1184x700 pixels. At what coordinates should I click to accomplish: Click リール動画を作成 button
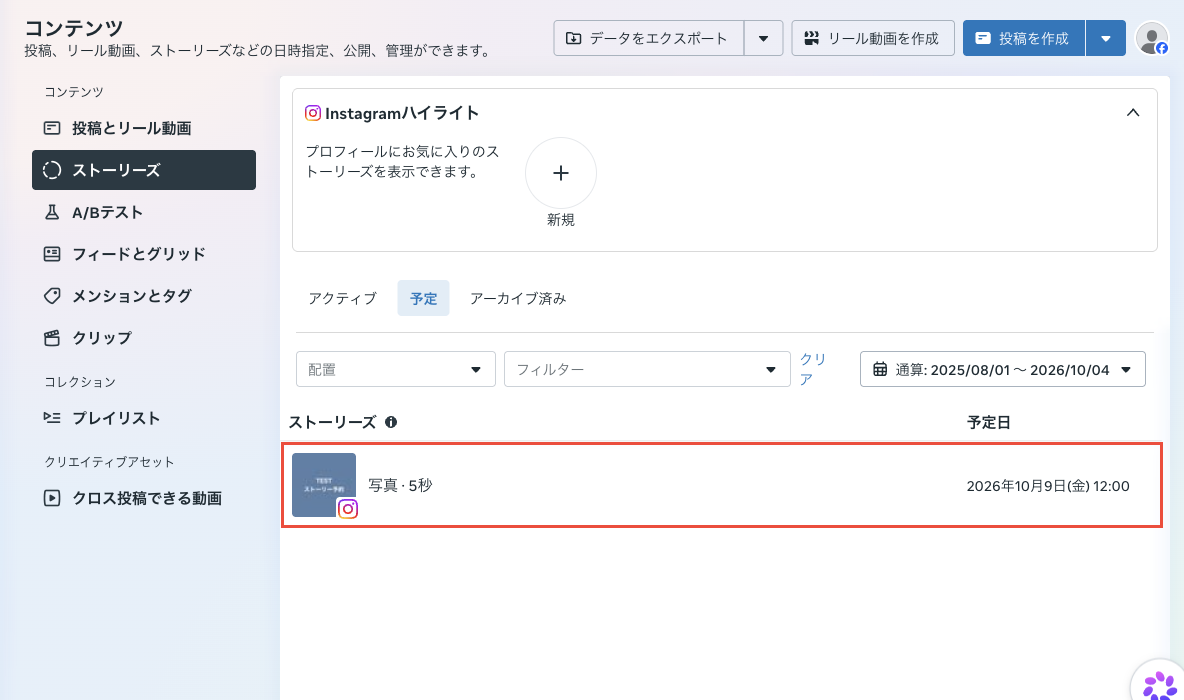873,39
